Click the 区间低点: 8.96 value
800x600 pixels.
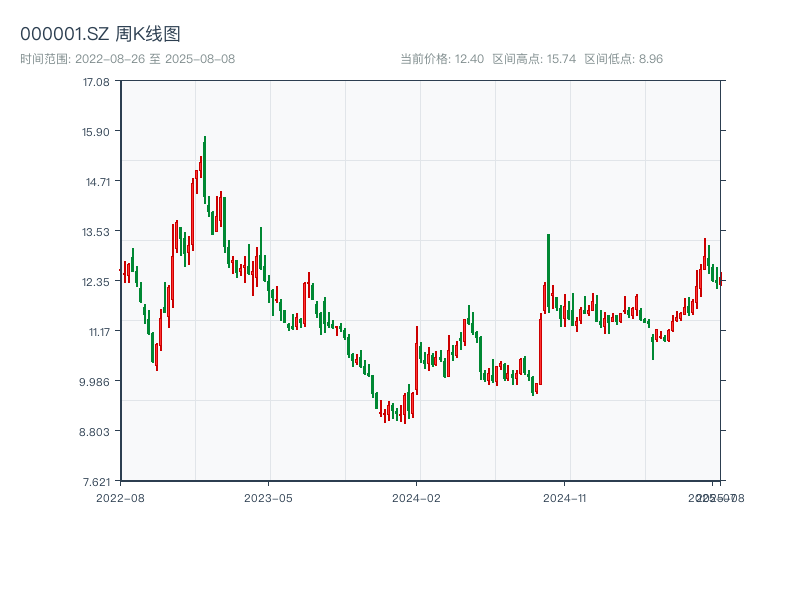tap(623, 59)
